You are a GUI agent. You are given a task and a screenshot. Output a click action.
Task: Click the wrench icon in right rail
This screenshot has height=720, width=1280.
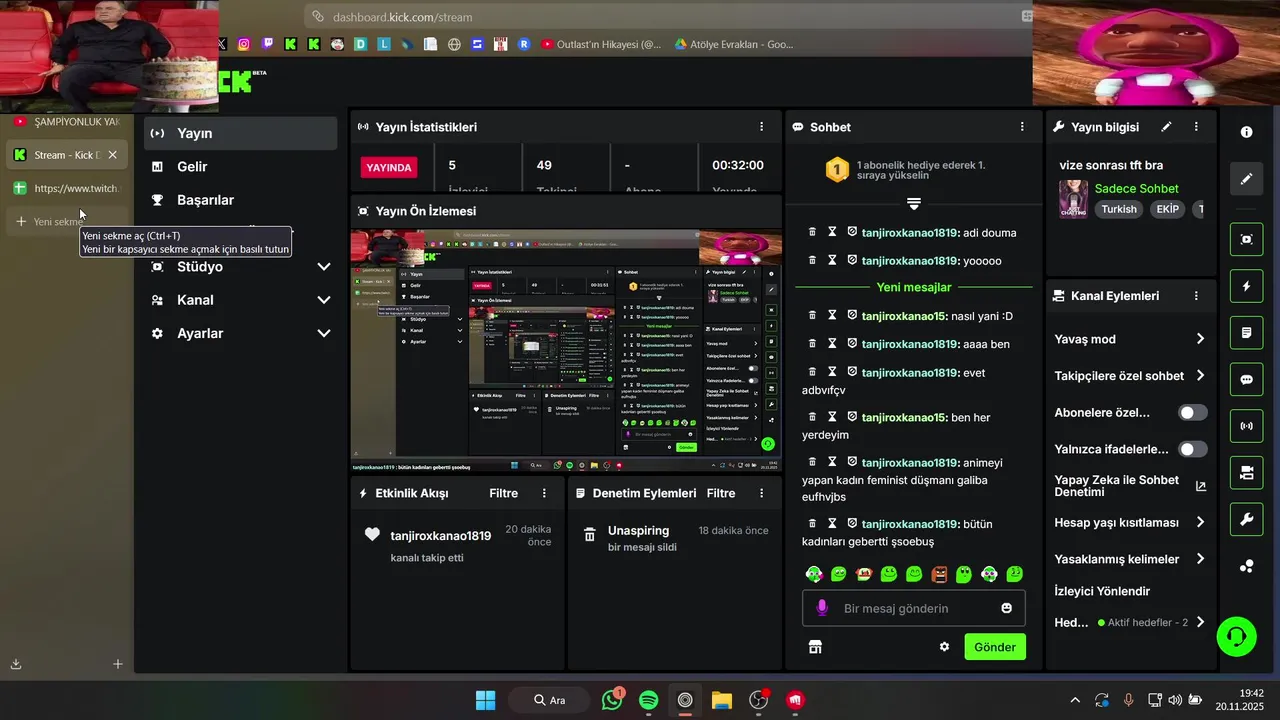coord(1246,519)
